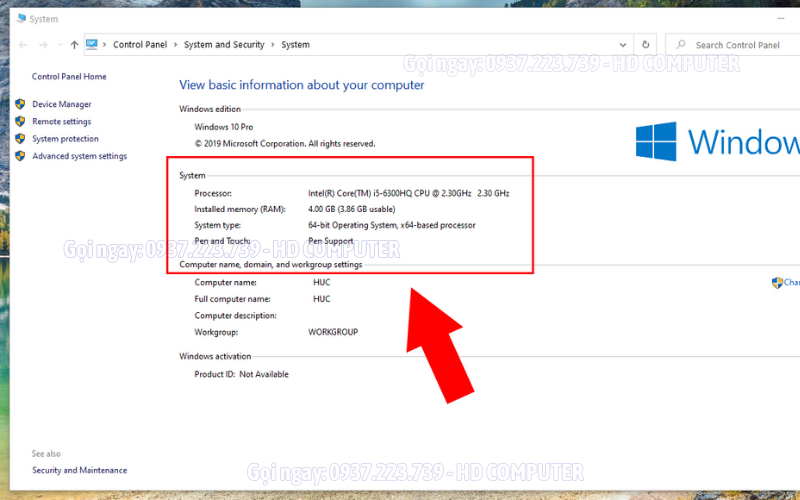Open Device Manager link
The height and width of the screenshot is (500, 800).
pyautogui.click(x=62, y=104)
